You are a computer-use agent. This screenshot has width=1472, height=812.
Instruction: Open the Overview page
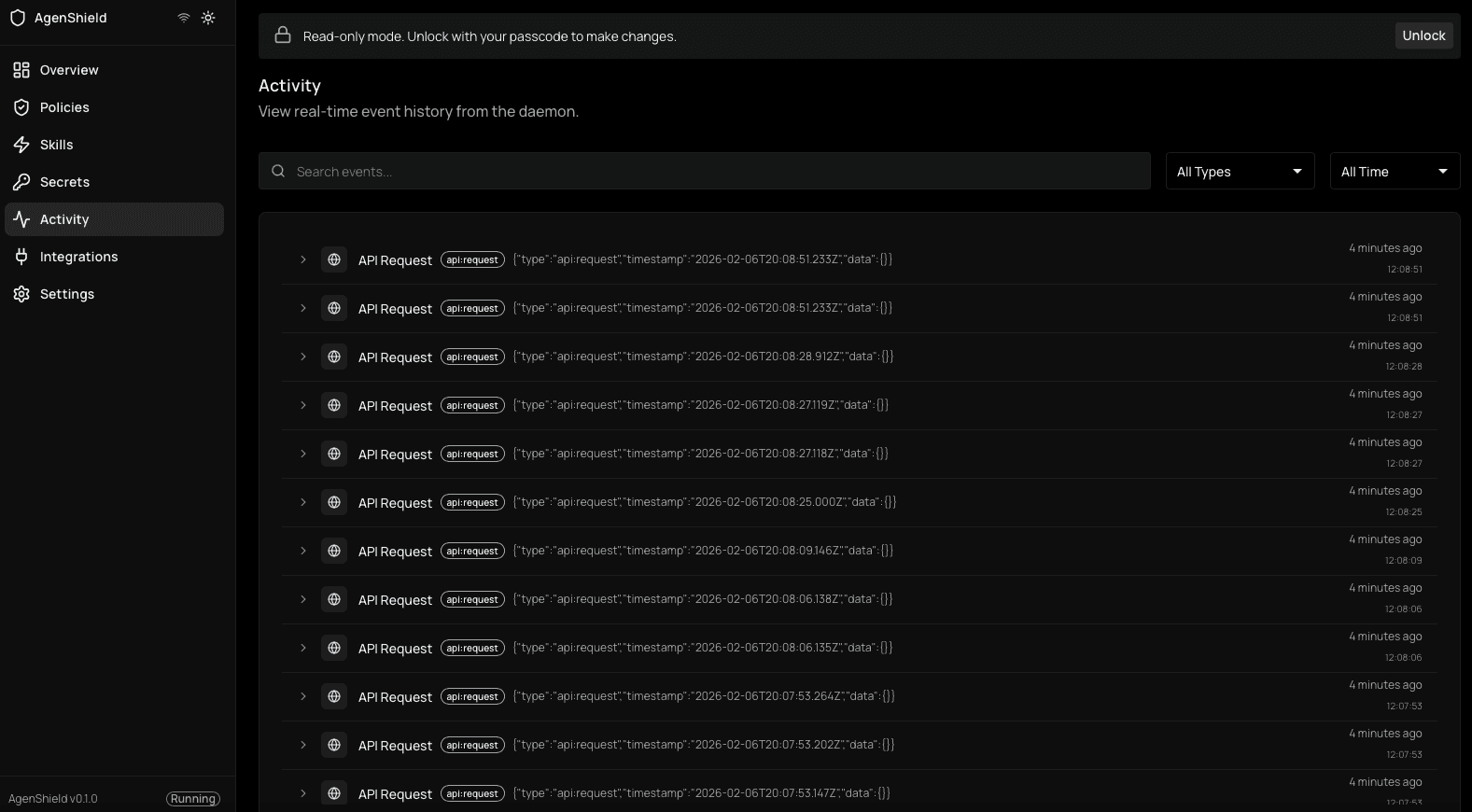(x=114, y=70)
